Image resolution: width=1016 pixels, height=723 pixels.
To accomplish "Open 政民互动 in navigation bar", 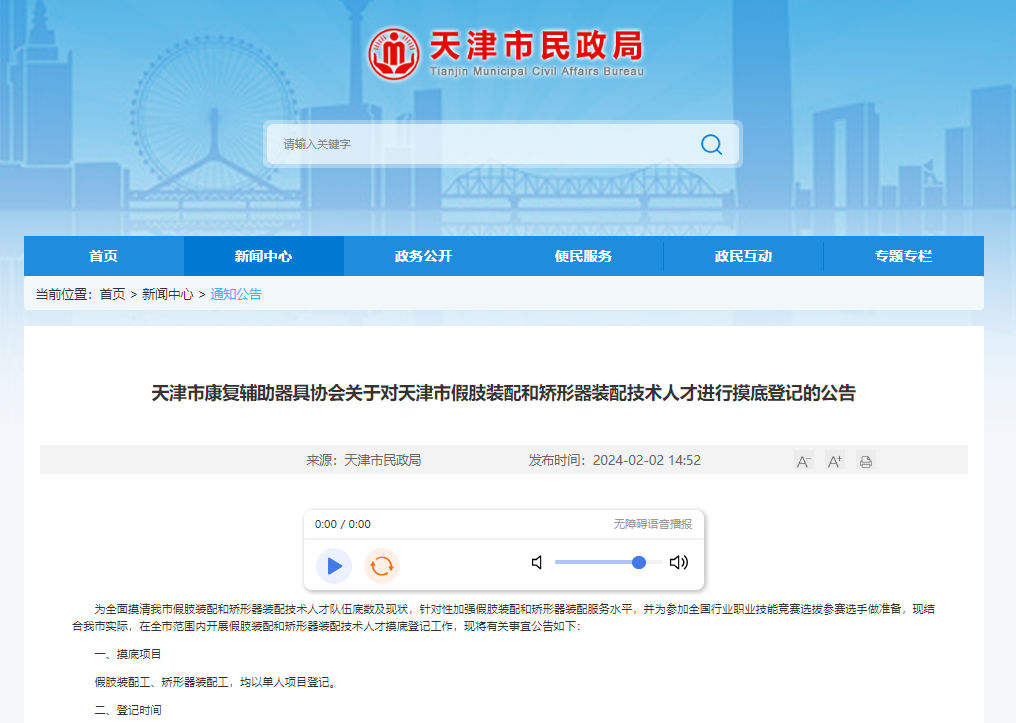I will (743, 256).
